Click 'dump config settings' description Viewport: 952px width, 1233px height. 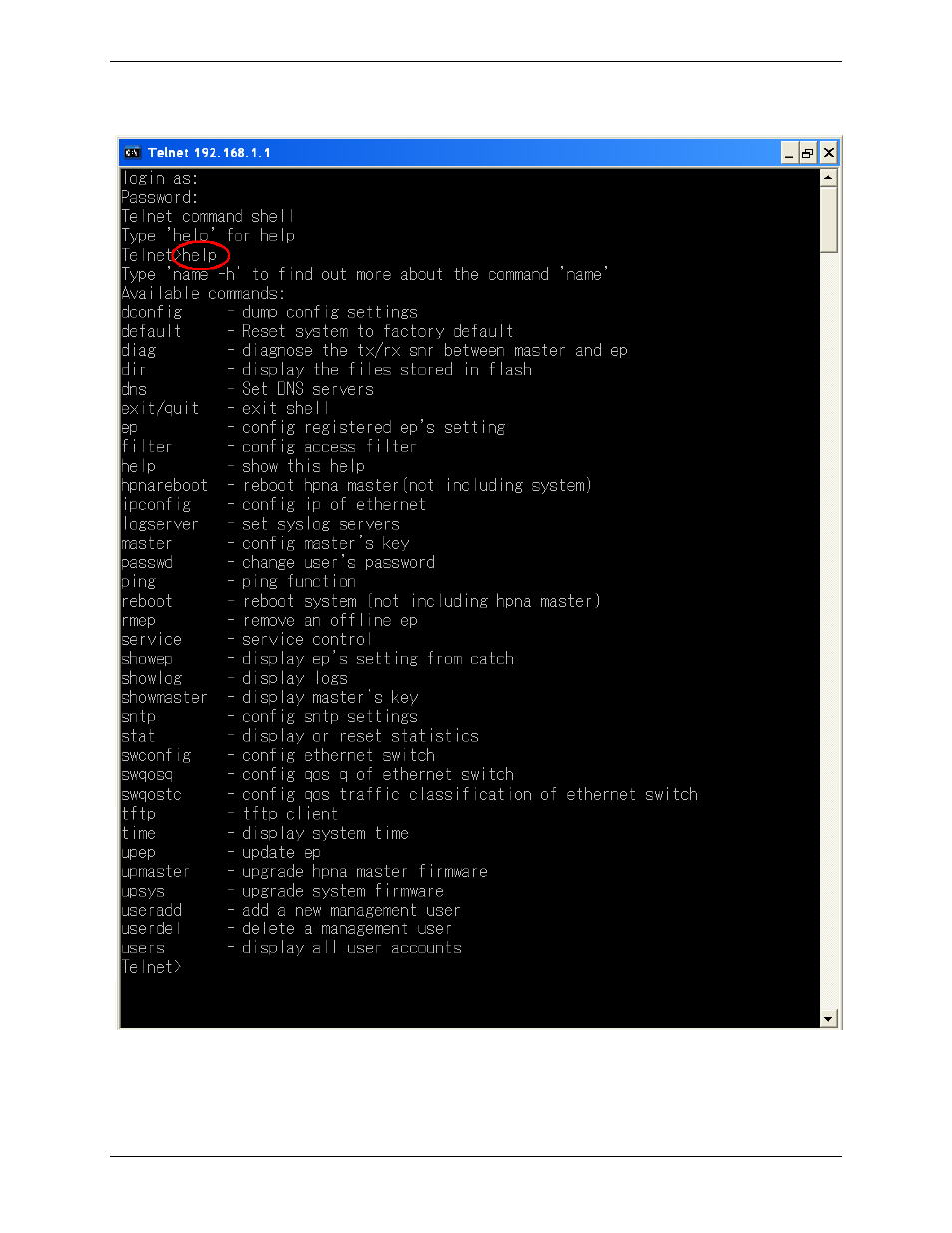330,313
